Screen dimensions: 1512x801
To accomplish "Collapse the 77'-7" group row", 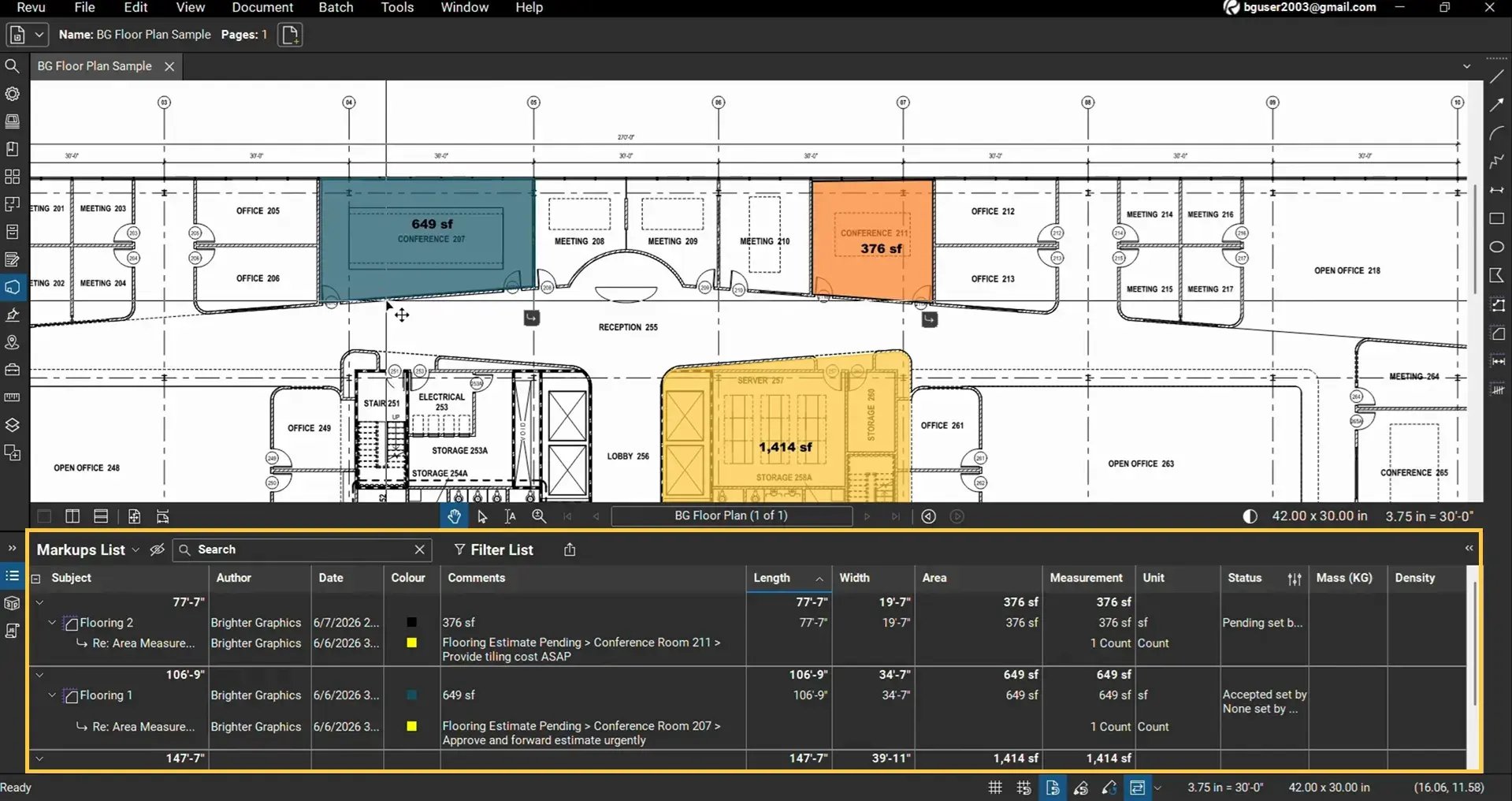I will 39,602.
